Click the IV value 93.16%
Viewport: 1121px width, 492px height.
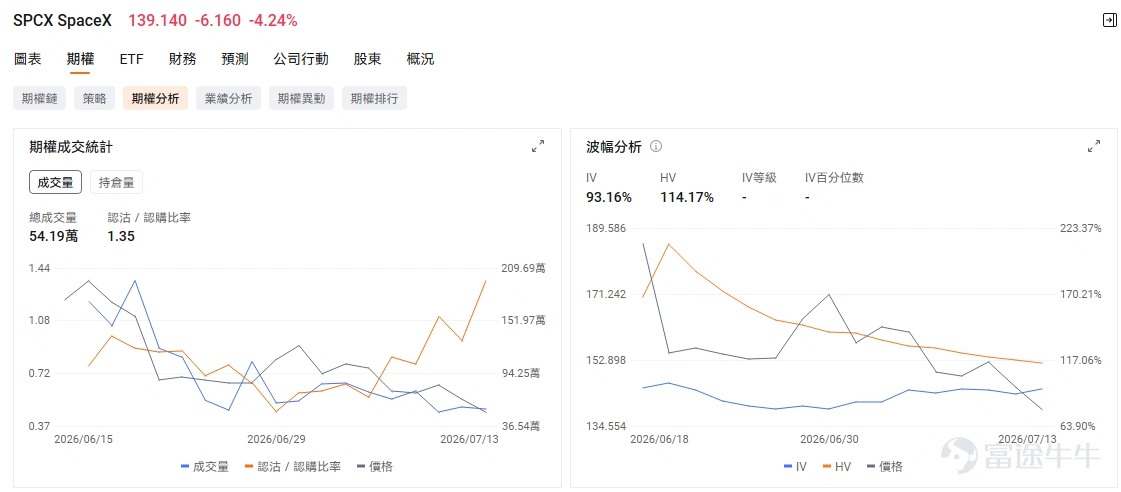pos(609,197)
